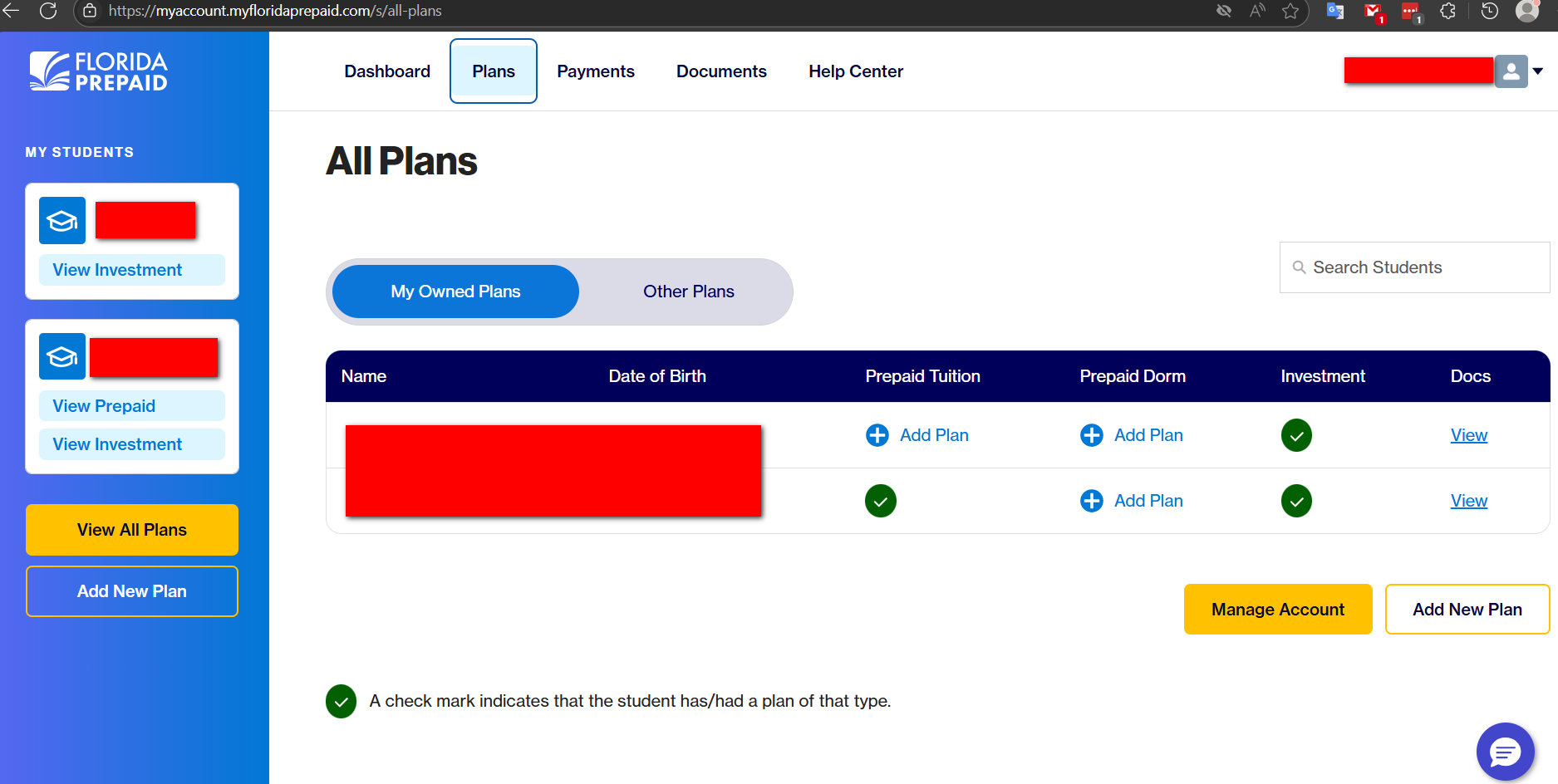Click the tracking prevention eye icon
The height and width of the screenshot is (784, 1558).
click(x=1224, y=11)
